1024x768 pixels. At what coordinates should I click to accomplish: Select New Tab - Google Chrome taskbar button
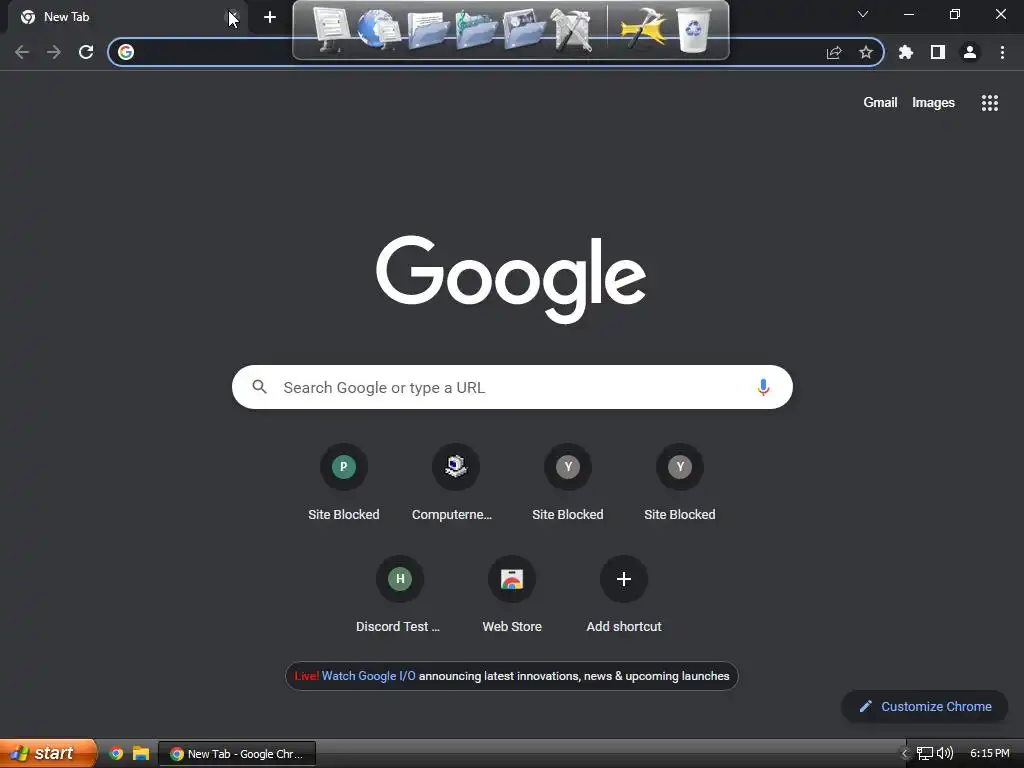pyautogui.click(x=237, y=754)
